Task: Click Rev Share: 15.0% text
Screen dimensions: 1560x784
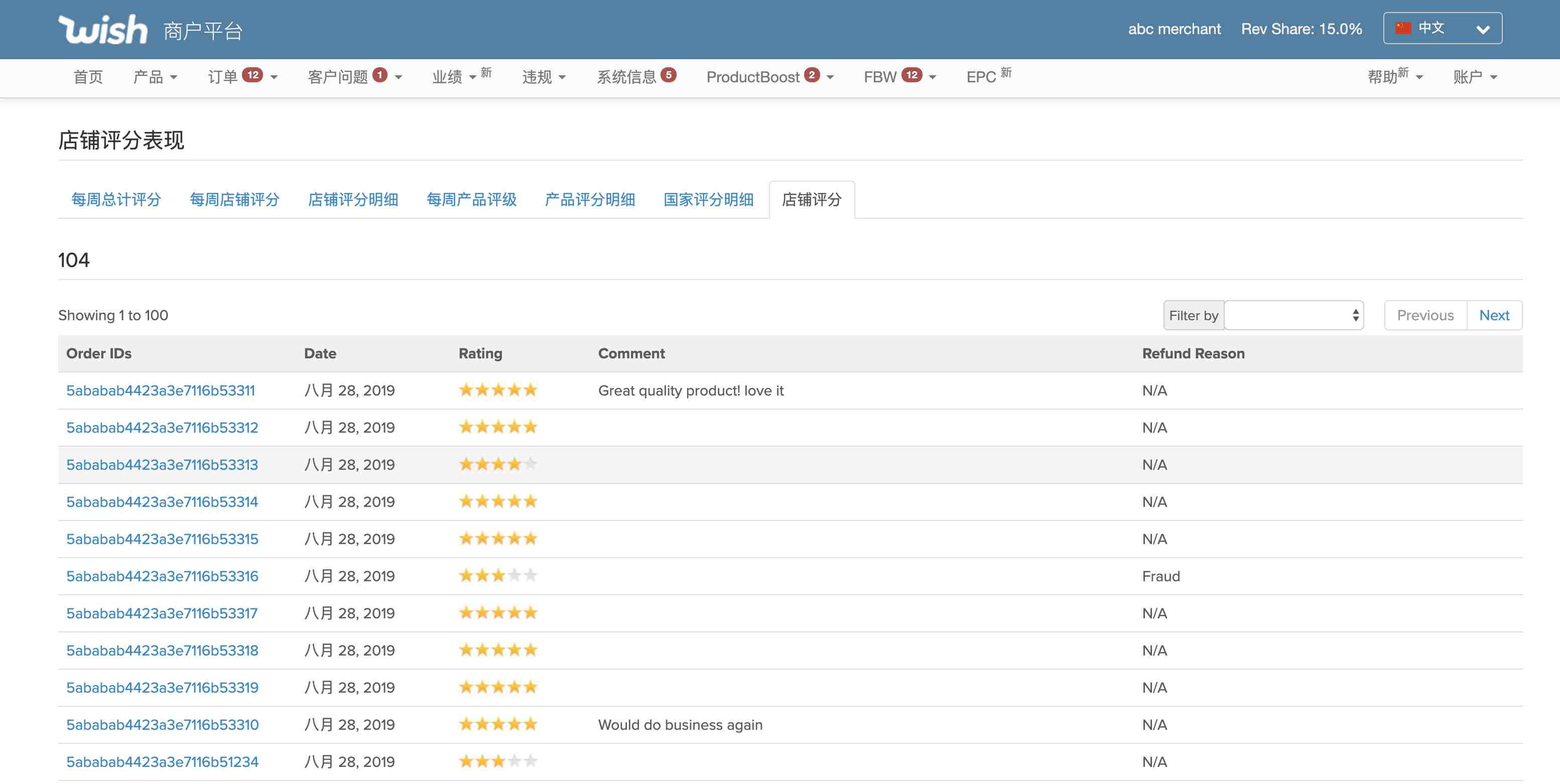Action: [1302, 29]
